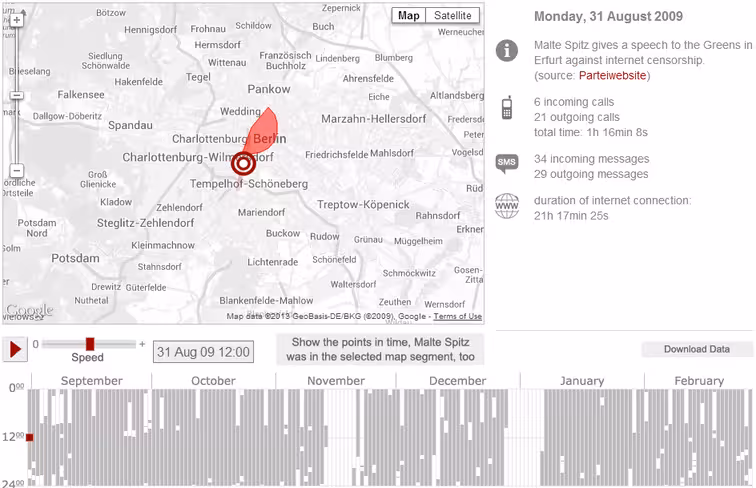Viewport: 756px width, 488px height.
Task: Click the Wedding label on the map
Action: pos(240,111)
